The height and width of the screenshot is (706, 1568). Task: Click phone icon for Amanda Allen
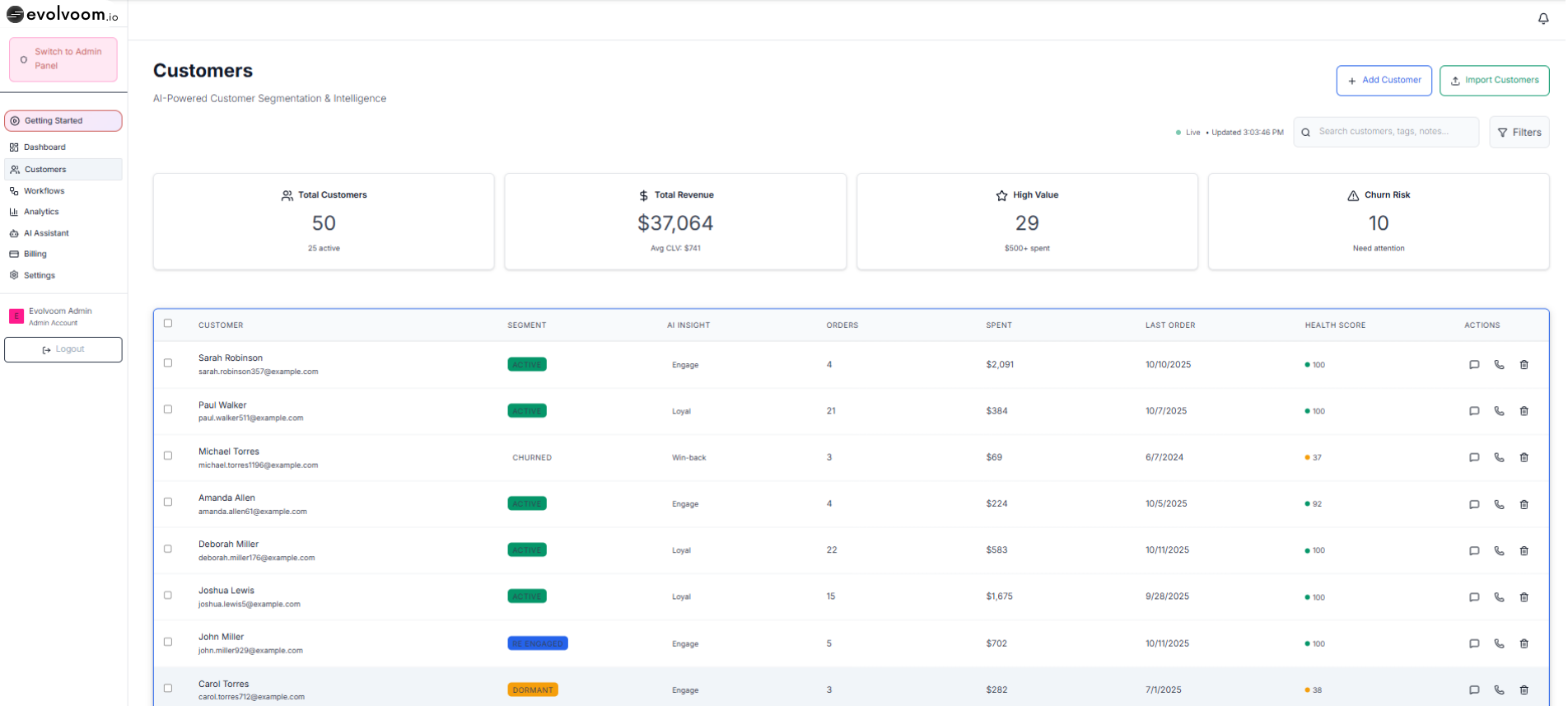[x=1499, y=504]
